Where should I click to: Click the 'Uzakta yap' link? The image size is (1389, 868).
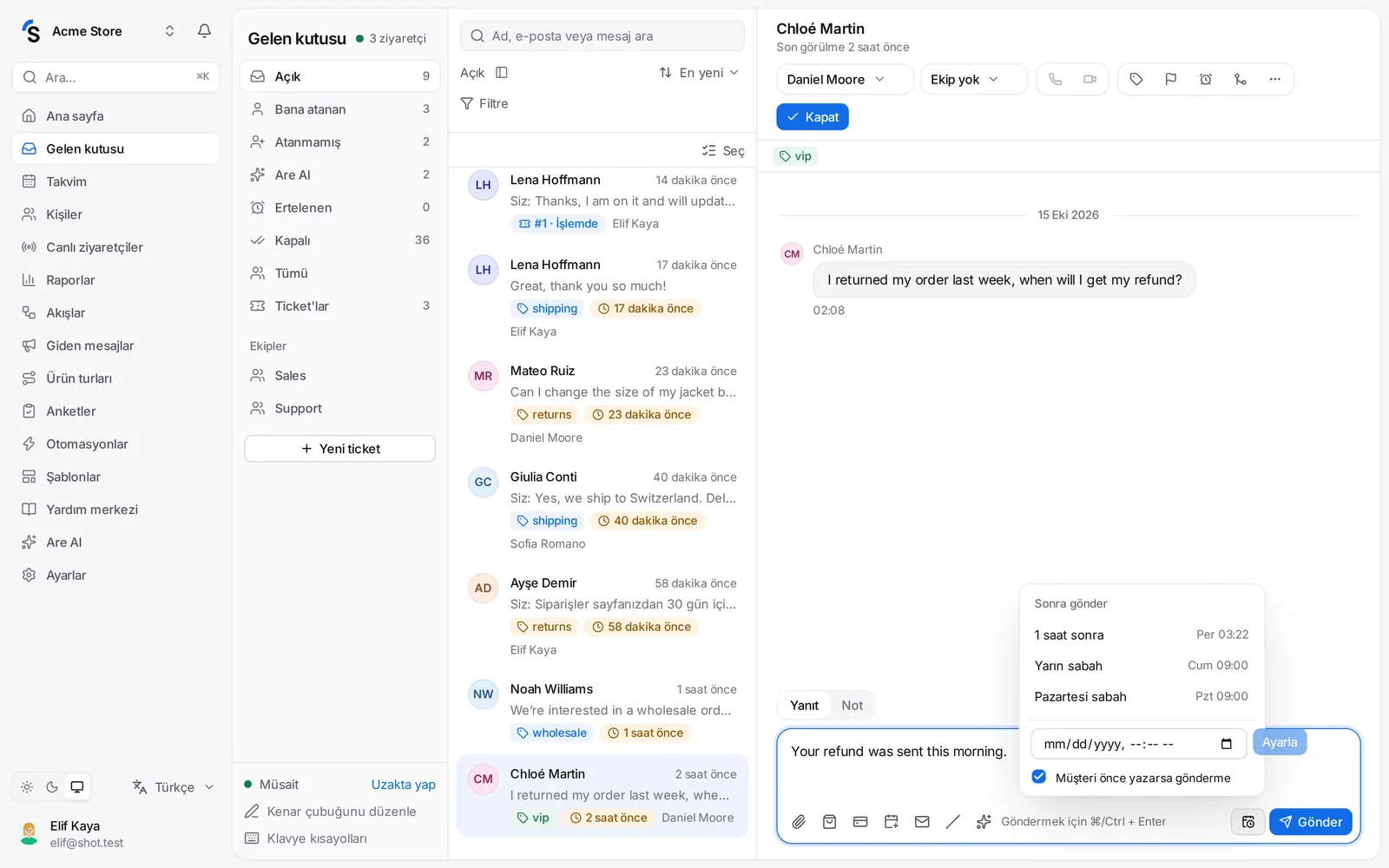pos(404,785)
